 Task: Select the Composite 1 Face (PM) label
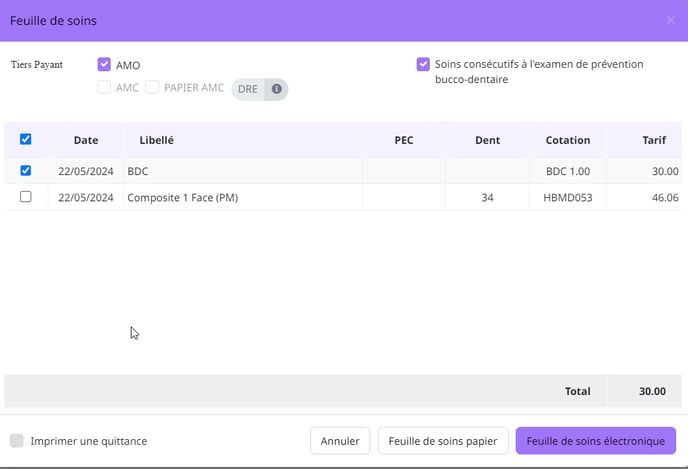(183, 197)
